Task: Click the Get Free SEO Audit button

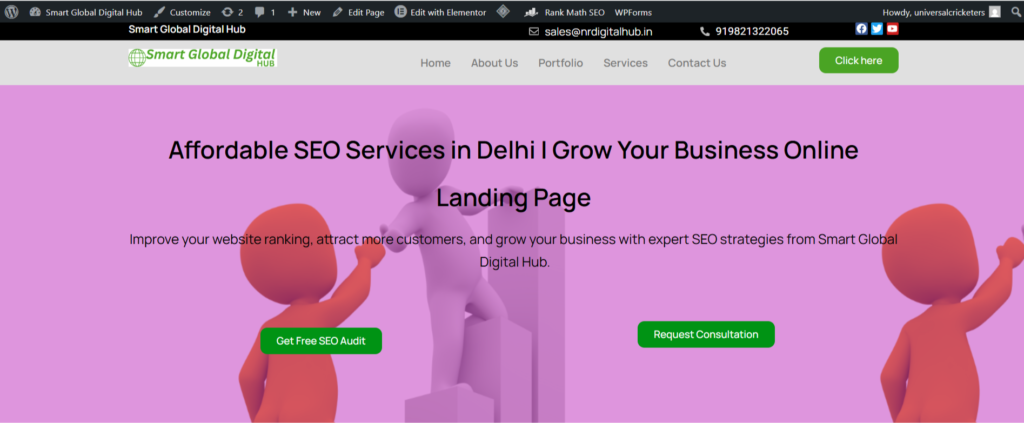Action: pyautogui.click(x=321, y=341)
